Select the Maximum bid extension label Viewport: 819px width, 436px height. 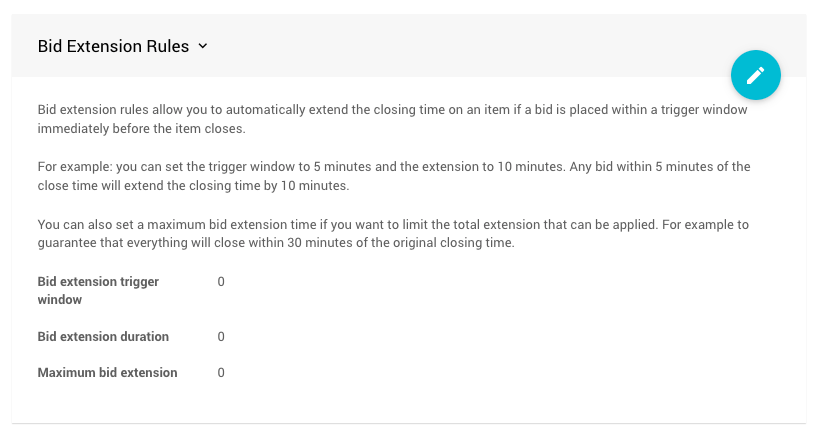[x=107, y=373]
